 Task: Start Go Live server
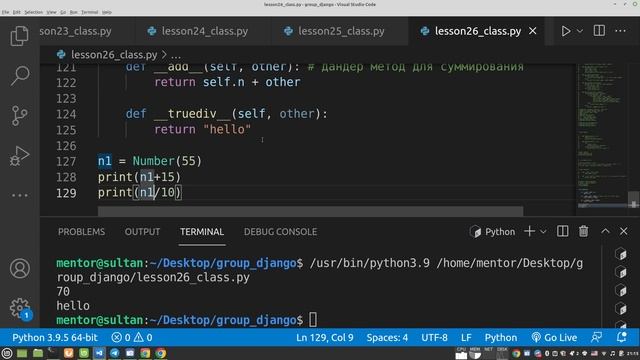[x=554, y=338]
